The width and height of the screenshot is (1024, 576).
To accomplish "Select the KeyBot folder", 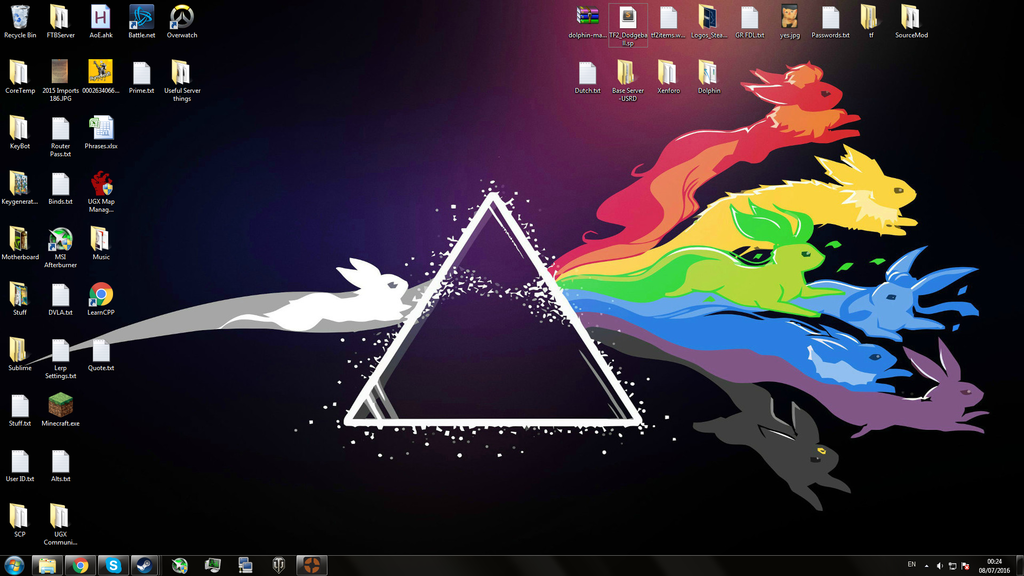I will click(20, 133).
